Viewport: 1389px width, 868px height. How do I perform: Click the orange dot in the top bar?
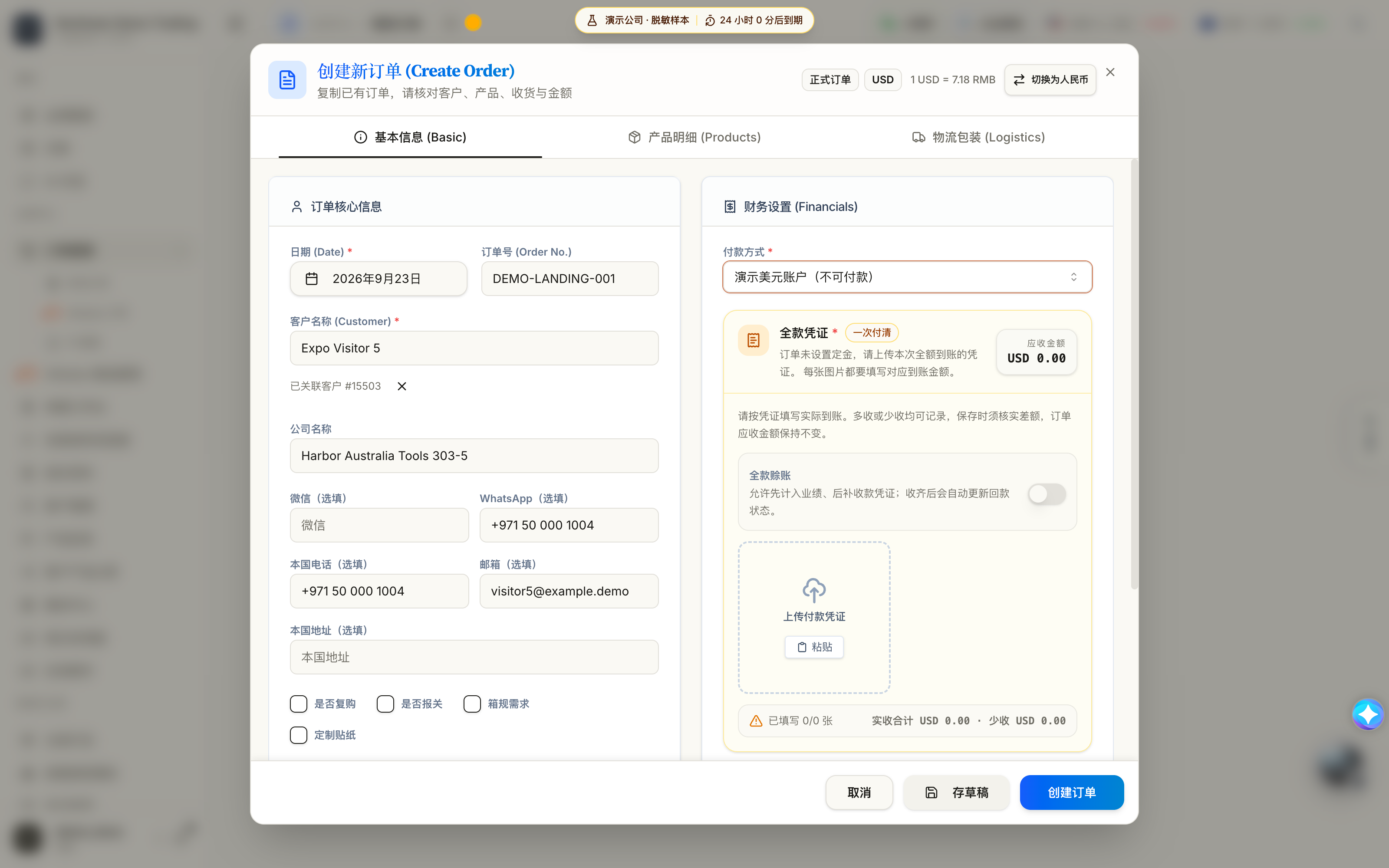[473, 23]
